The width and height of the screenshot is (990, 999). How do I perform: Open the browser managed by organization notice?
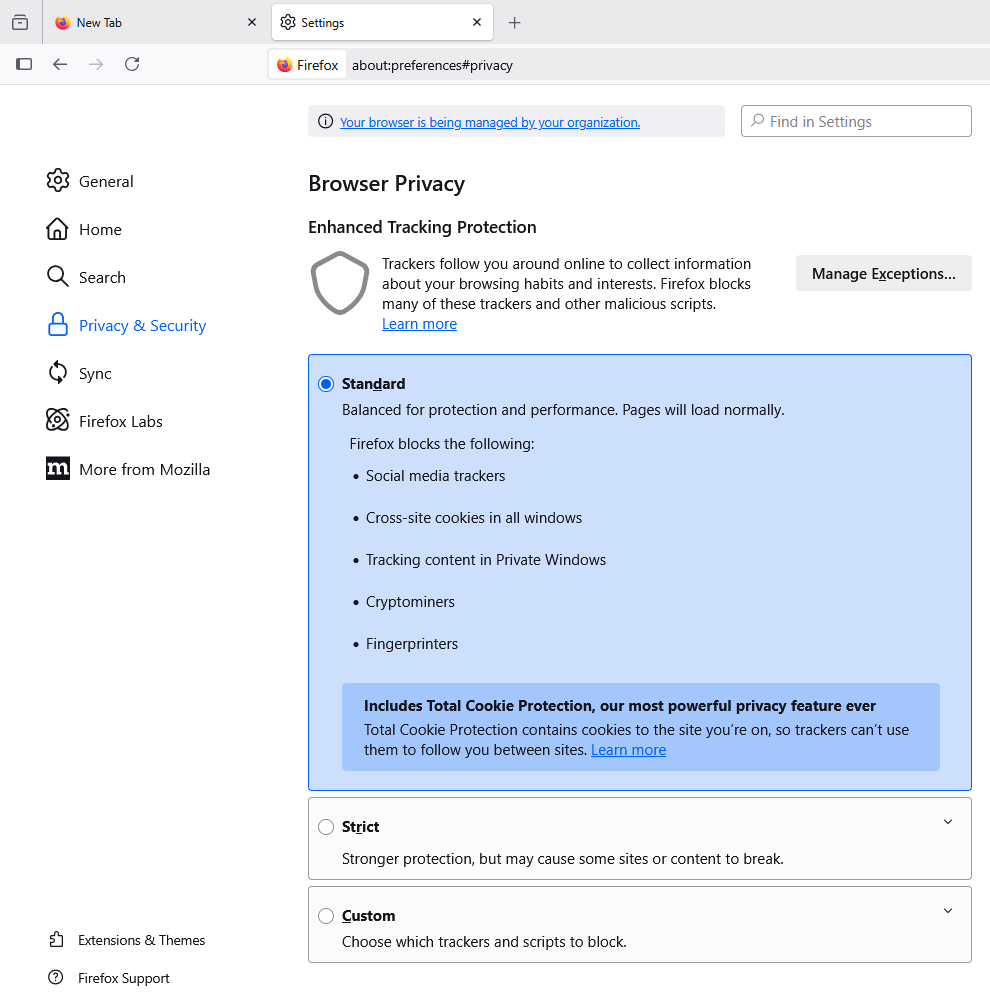click(x=490, y=122)
